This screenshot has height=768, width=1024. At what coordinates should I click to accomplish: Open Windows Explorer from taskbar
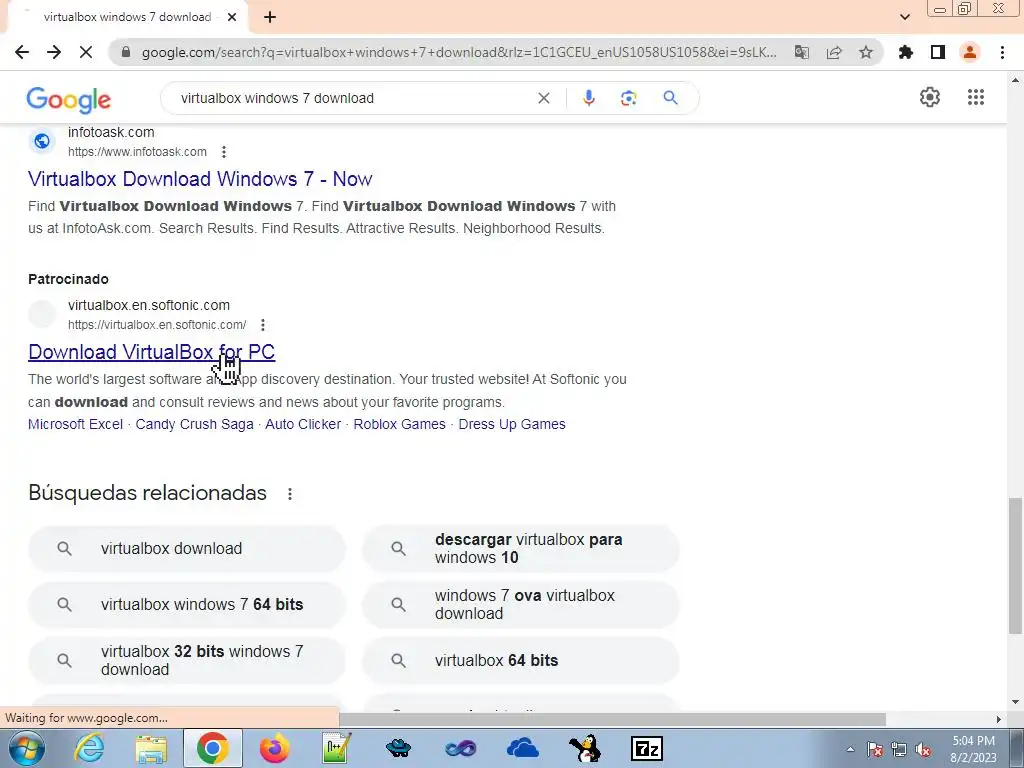click(151, 748)
